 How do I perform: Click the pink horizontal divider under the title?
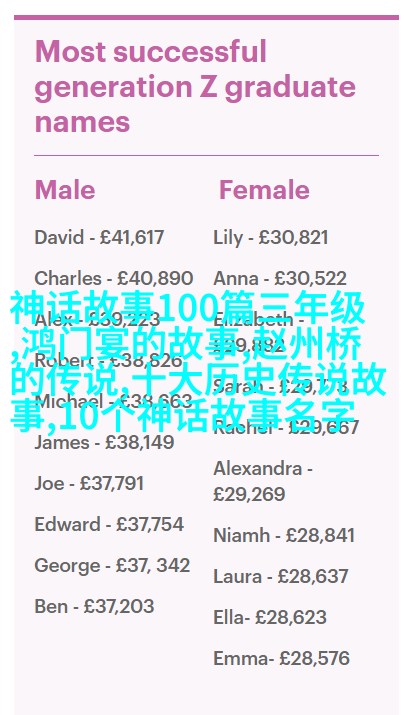[x=207, y=155]
